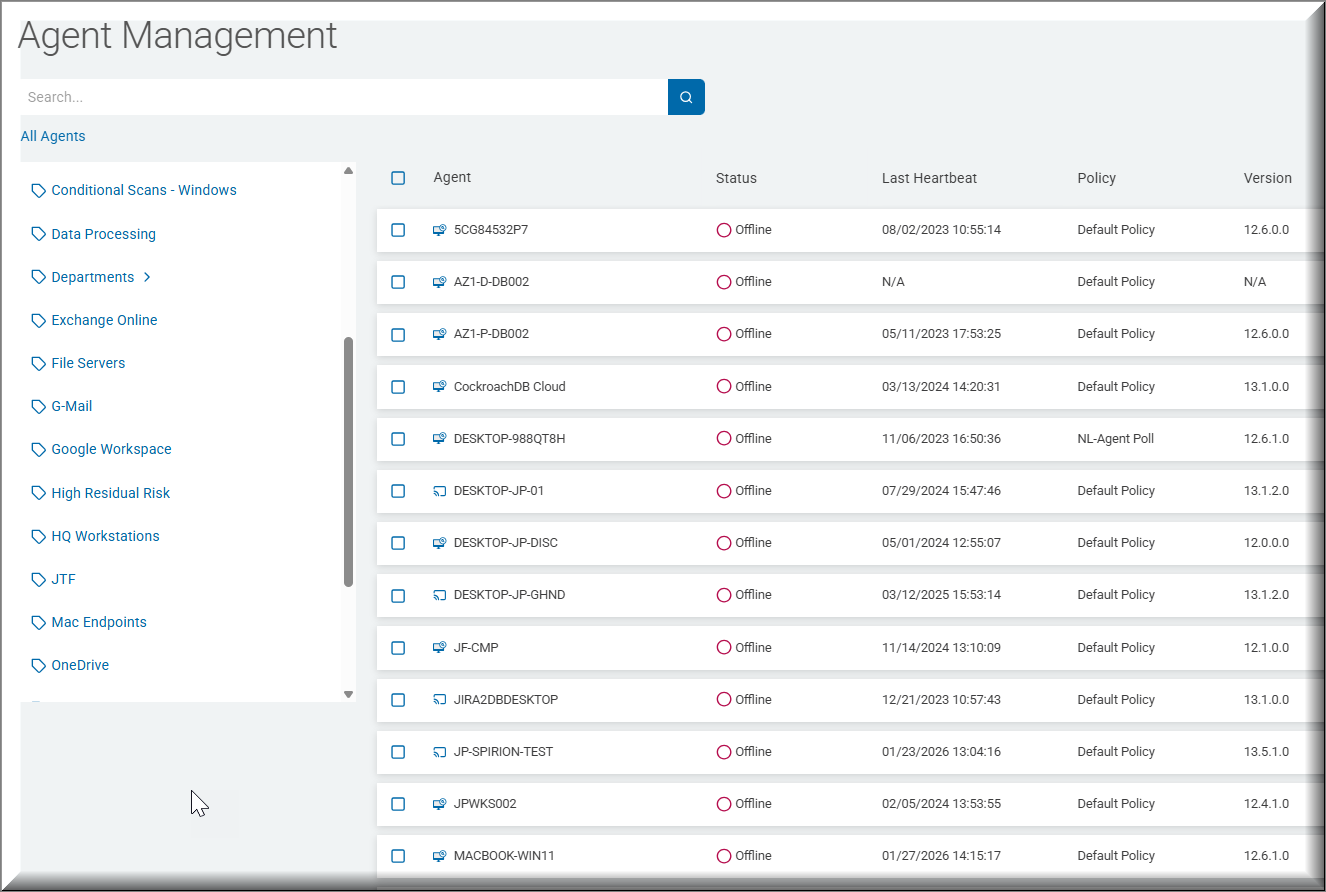Open the All Agents link

(53, 136)
